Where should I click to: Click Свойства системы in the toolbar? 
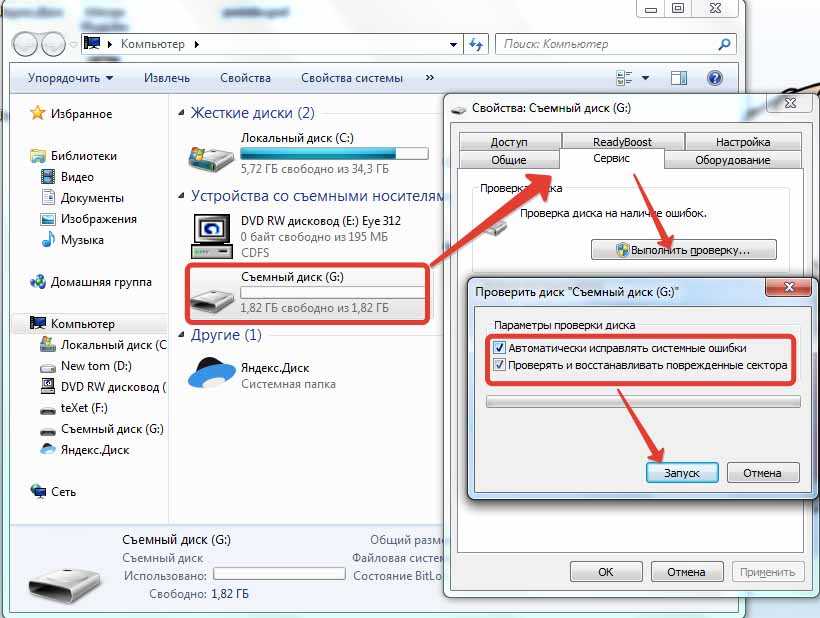tap(352, 78)
